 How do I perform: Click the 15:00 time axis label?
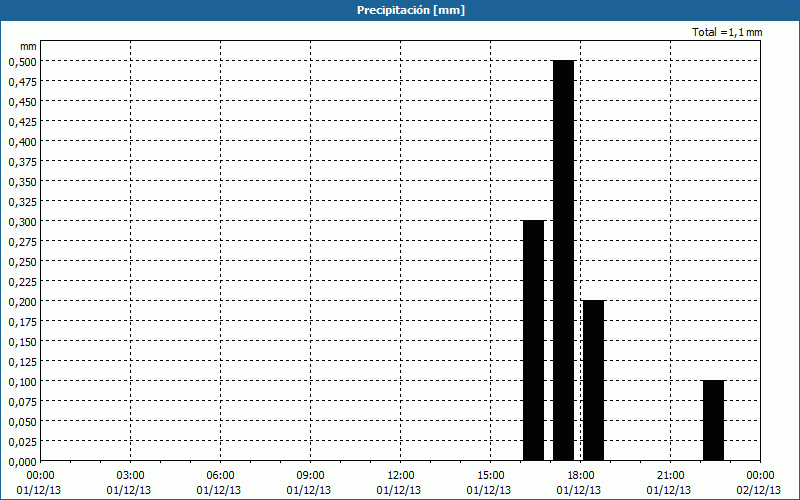pyautogui.click(x=490, y=476)
